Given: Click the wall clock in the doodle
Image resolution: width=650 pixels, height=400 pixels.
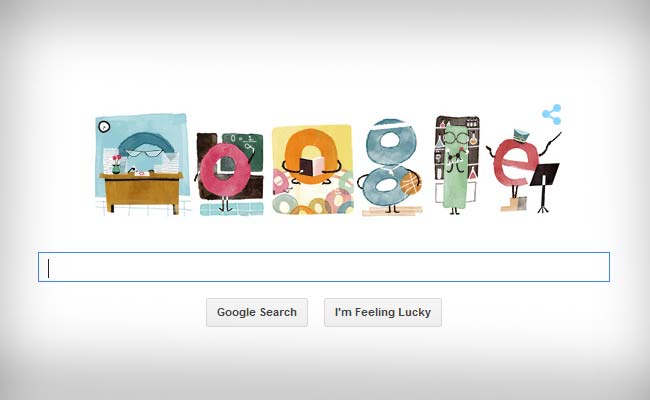Looking at the screenshot, I should [x=104, y=126].
